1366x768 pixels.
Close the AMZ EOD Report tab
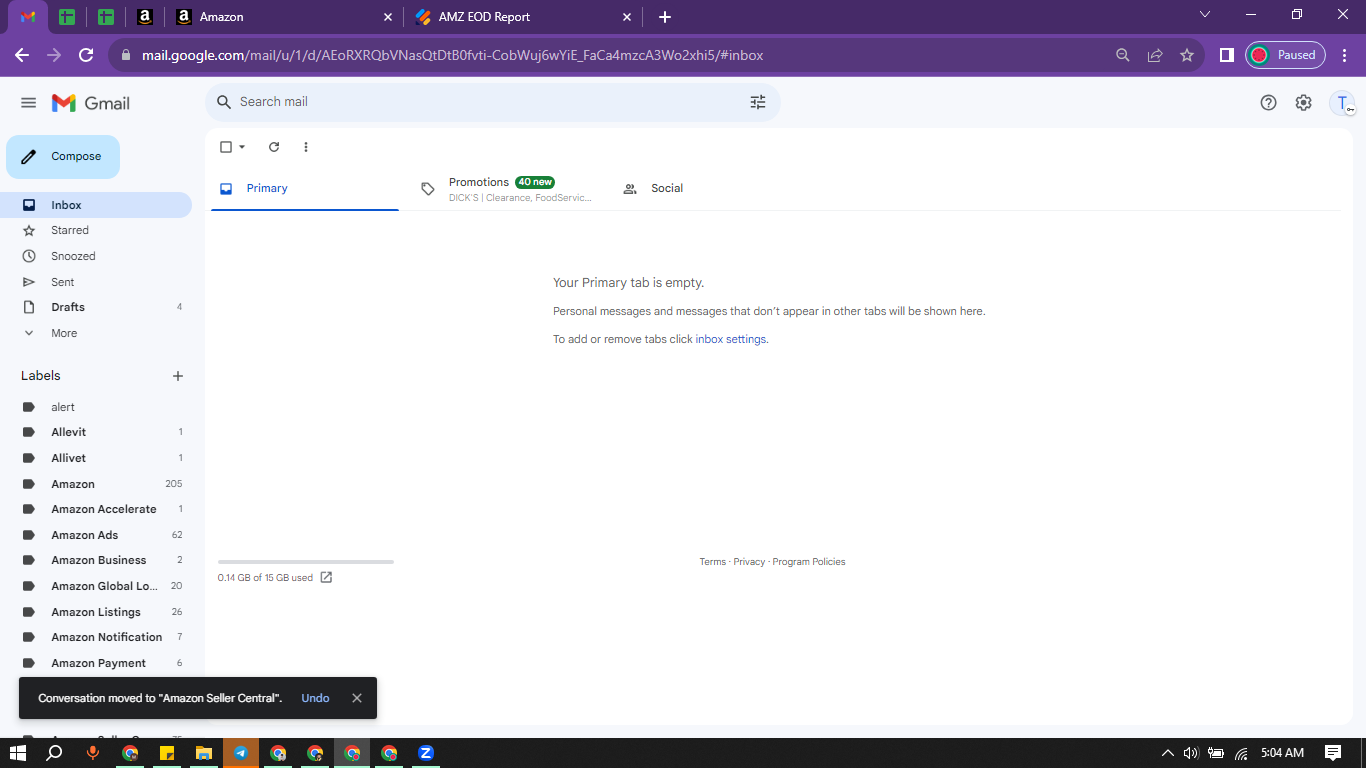[x=627, y=17]
